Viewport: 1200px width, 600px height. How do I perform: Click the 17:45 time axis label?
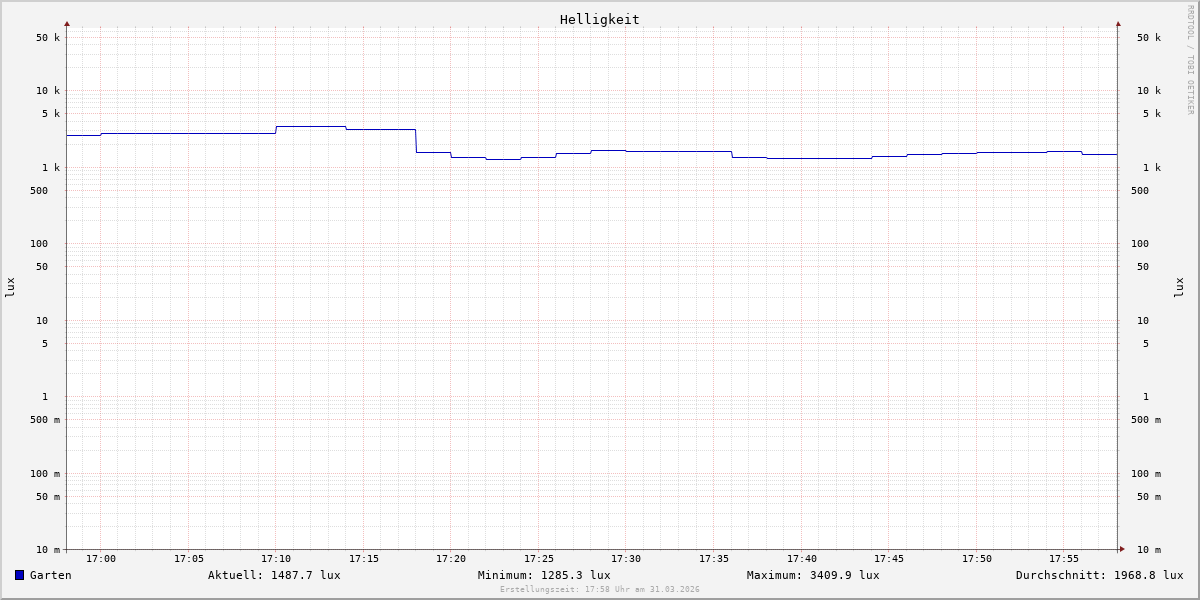coord(889,559)
